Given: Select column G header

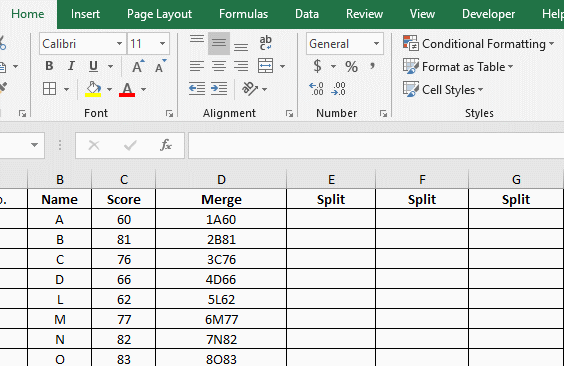Looking at the screenshot, I should point(516,179).
